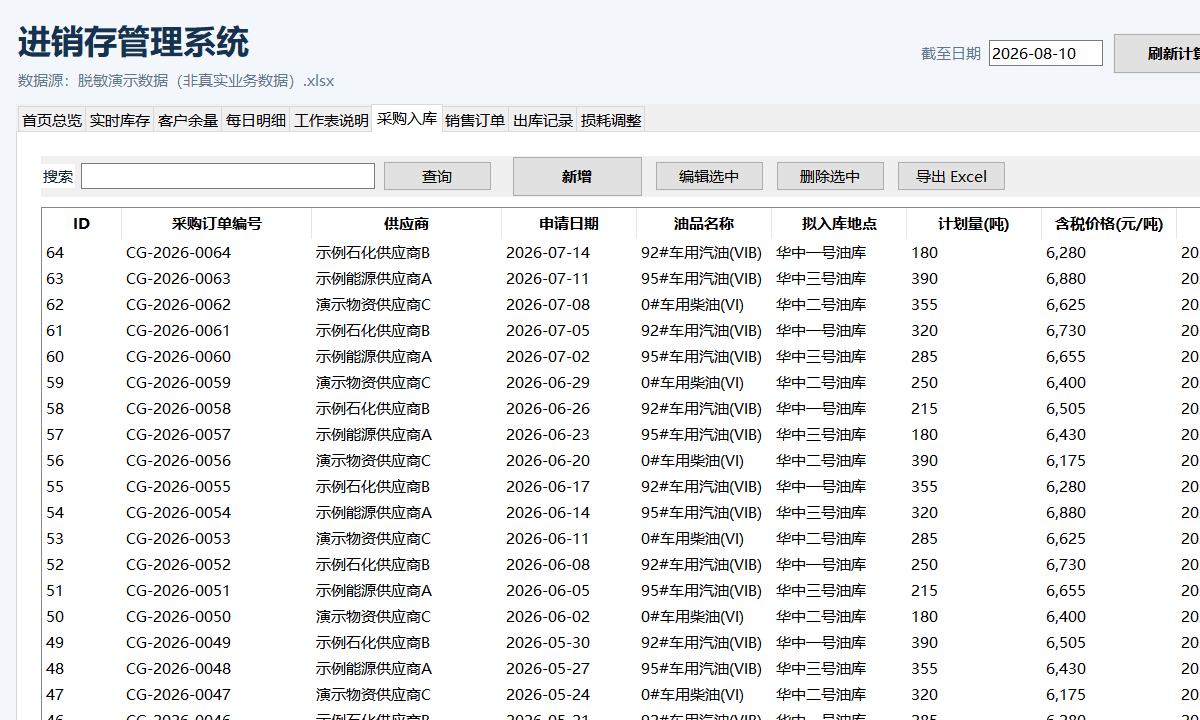Switch to the 每日明细 tab
The image size is (1200, 720).
[256, 120]
